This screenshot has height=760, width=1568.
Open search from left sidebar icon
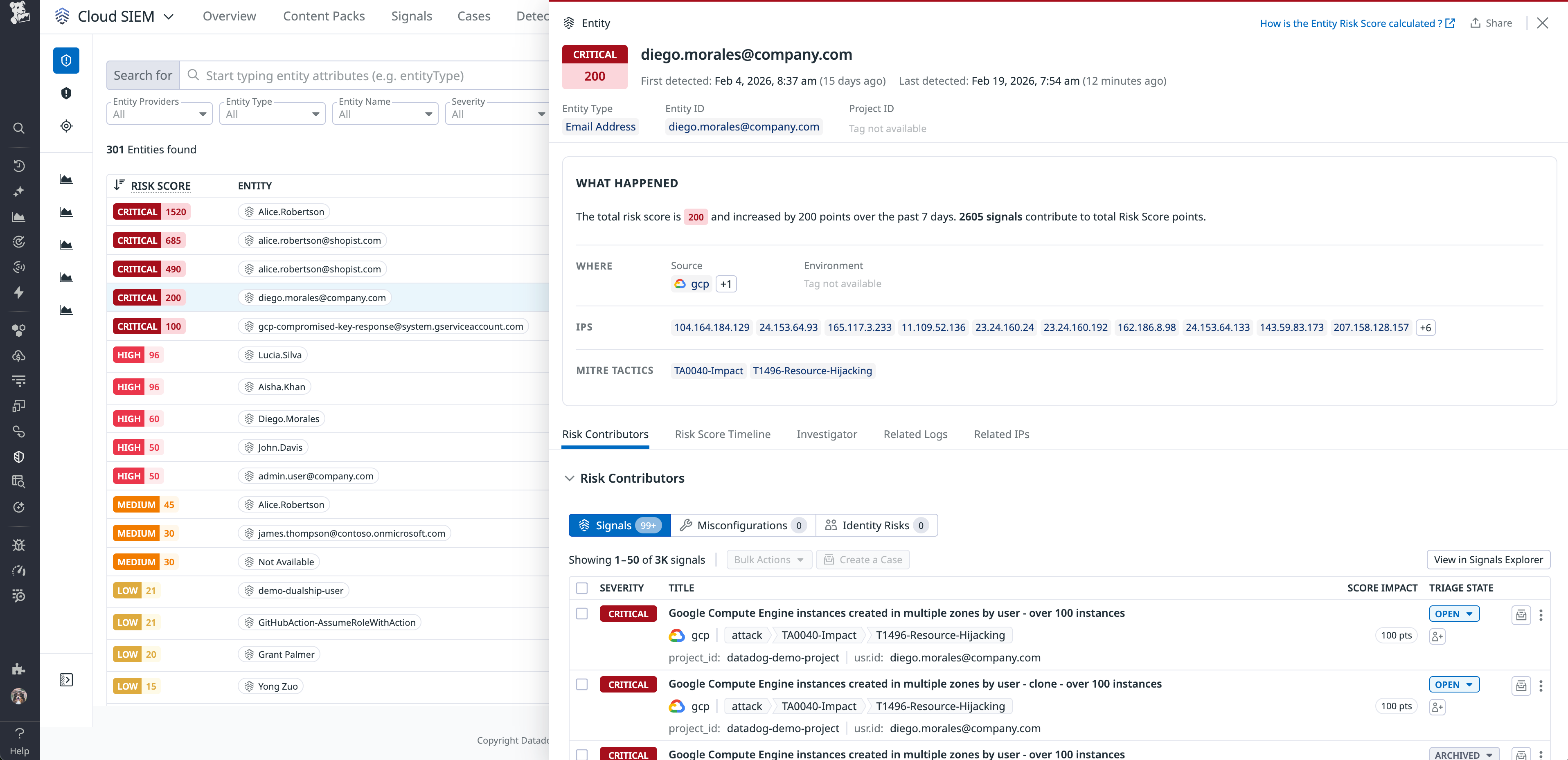pos(19,128)
